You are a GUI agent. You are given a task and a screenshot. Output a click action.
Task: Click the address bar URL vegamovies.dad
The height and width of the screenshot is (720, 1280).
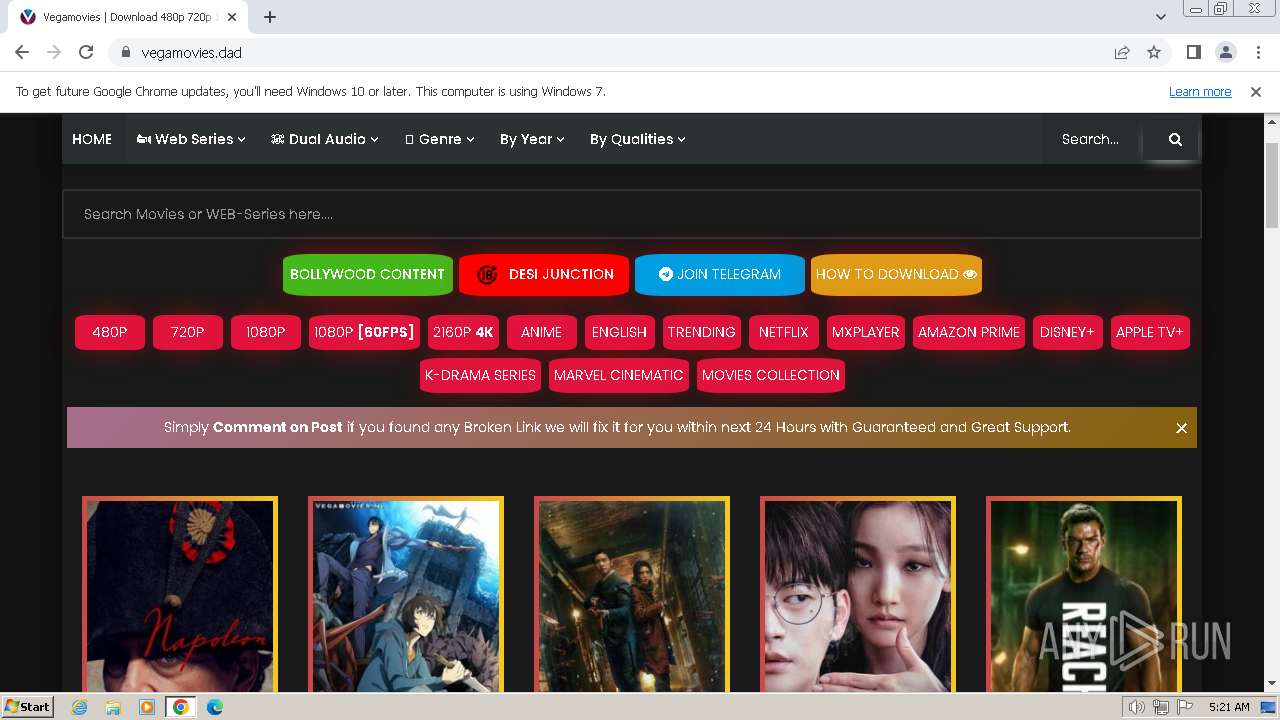tap(192, 52)
